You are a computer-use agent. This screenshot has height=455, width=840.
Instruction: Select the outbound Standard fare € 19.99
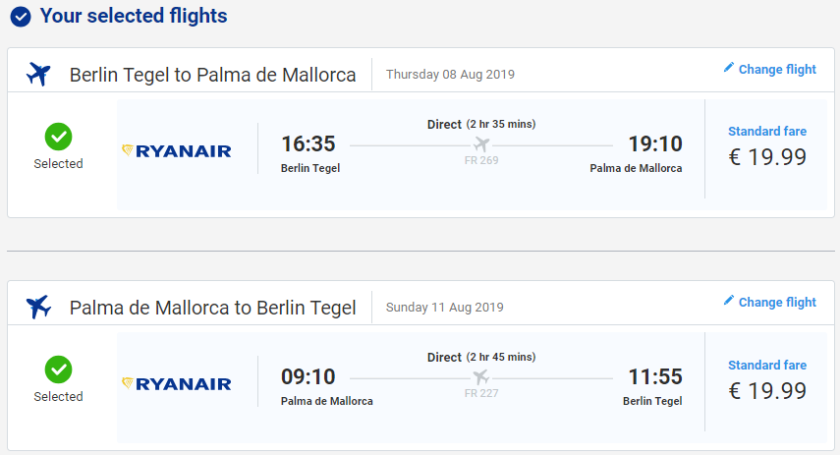tap(767, 147)
